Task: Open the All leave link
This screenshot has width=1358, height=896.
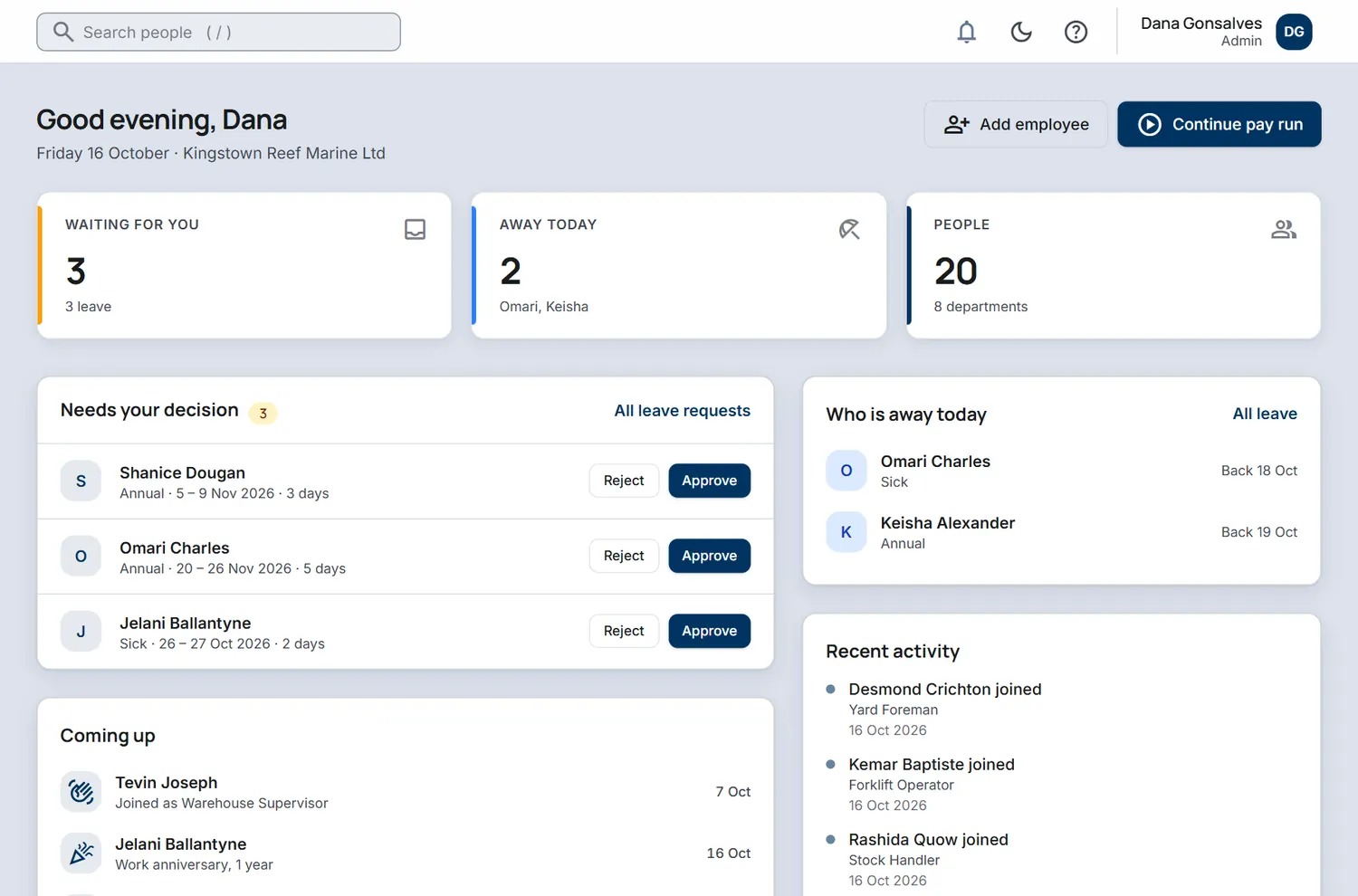Action: click(x=1265, y=414)
